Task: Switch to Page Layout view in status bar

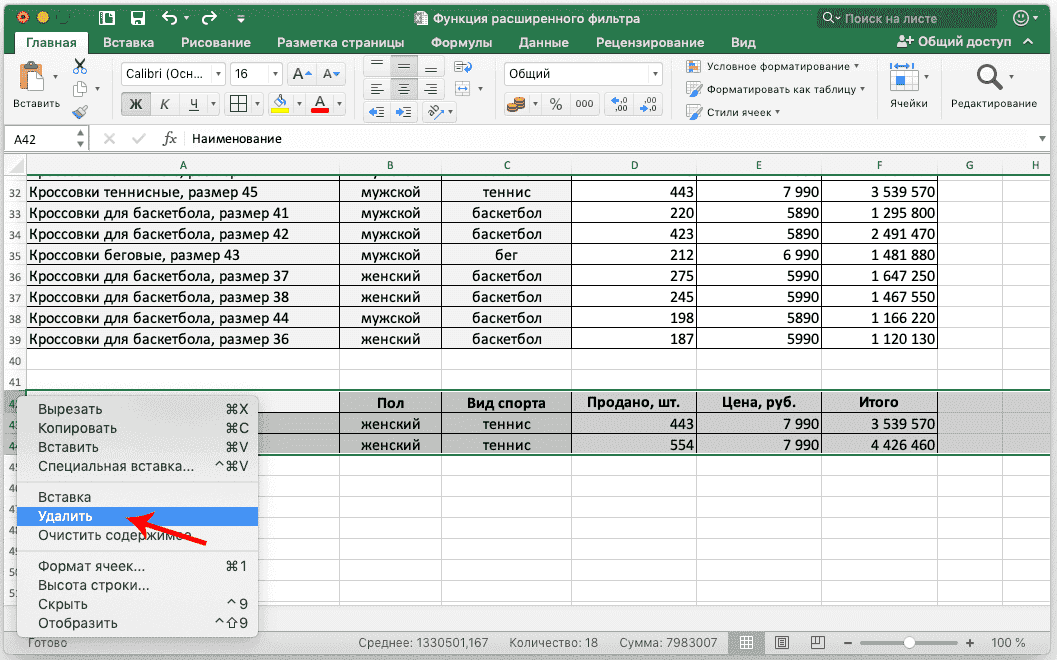Action: [782, 642]
